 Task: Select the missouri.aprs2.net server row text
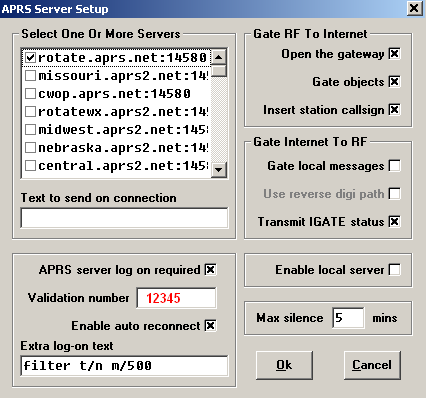click(x=123, y=76)
